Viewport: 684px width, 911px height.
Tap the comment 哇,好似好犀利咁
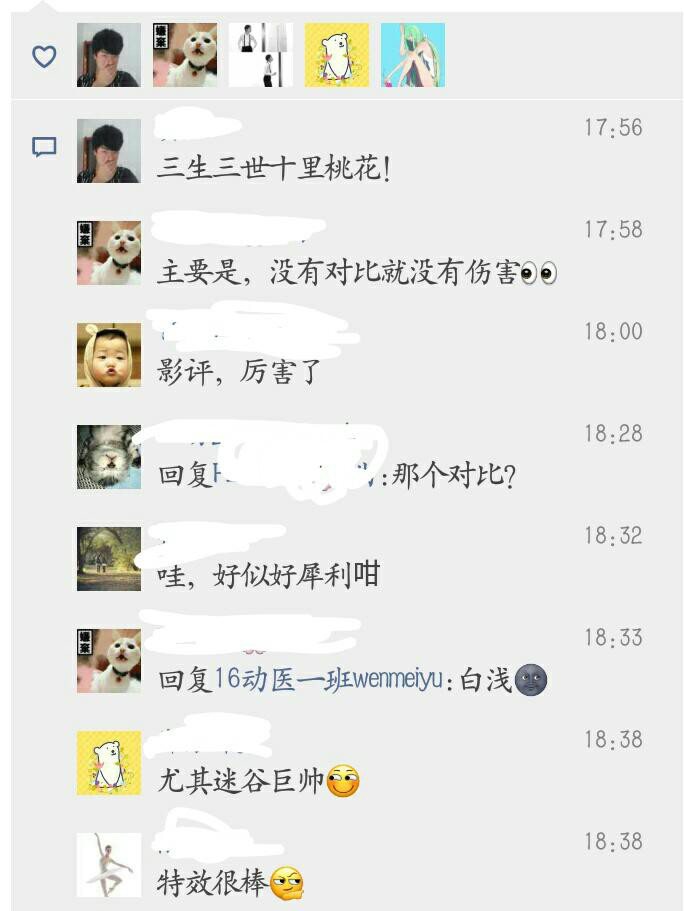coord(268,575)
